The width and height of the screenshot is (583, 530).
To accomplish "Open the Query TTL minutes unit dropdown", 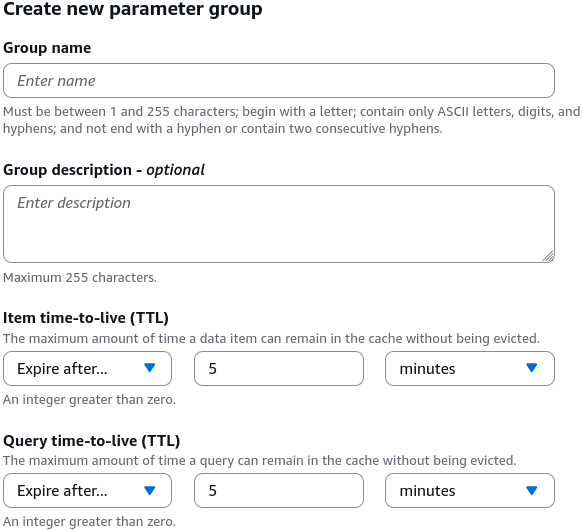I will point(470,491).
